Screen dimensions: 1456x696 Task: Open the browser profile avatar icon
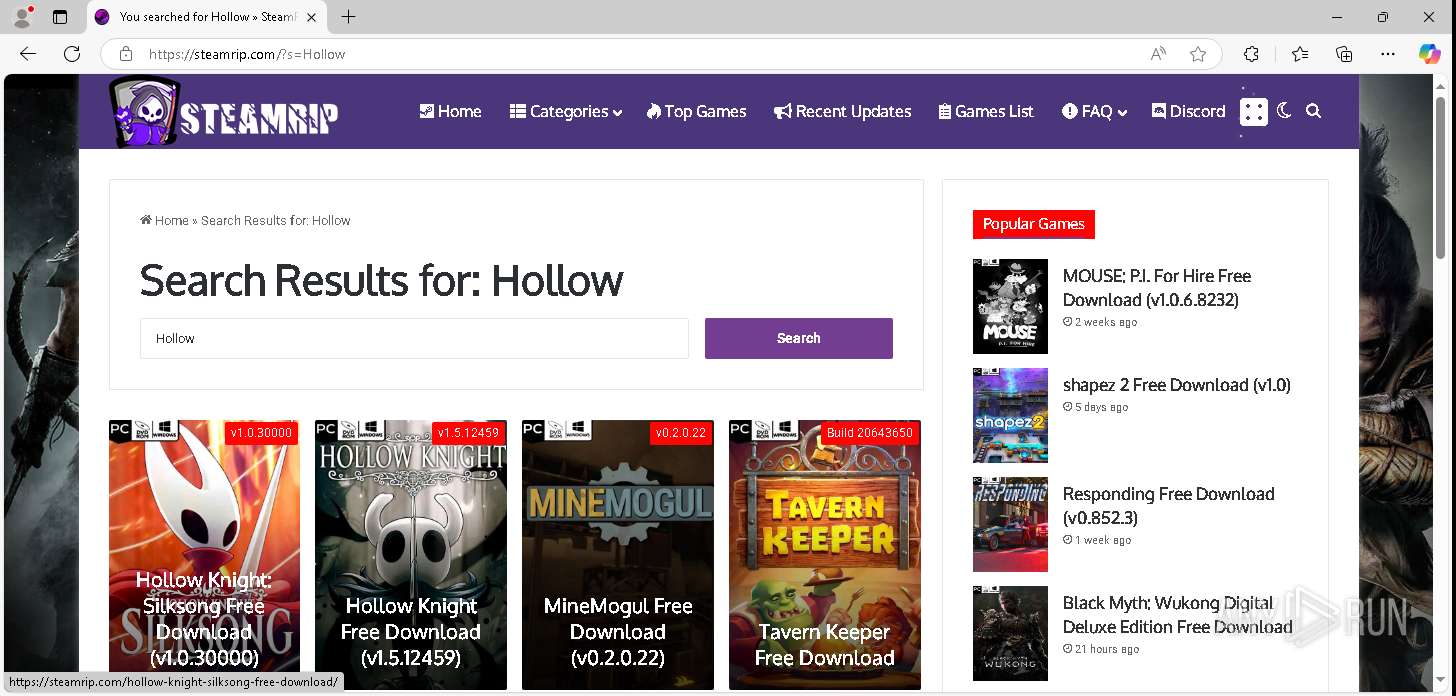(22, 16)
